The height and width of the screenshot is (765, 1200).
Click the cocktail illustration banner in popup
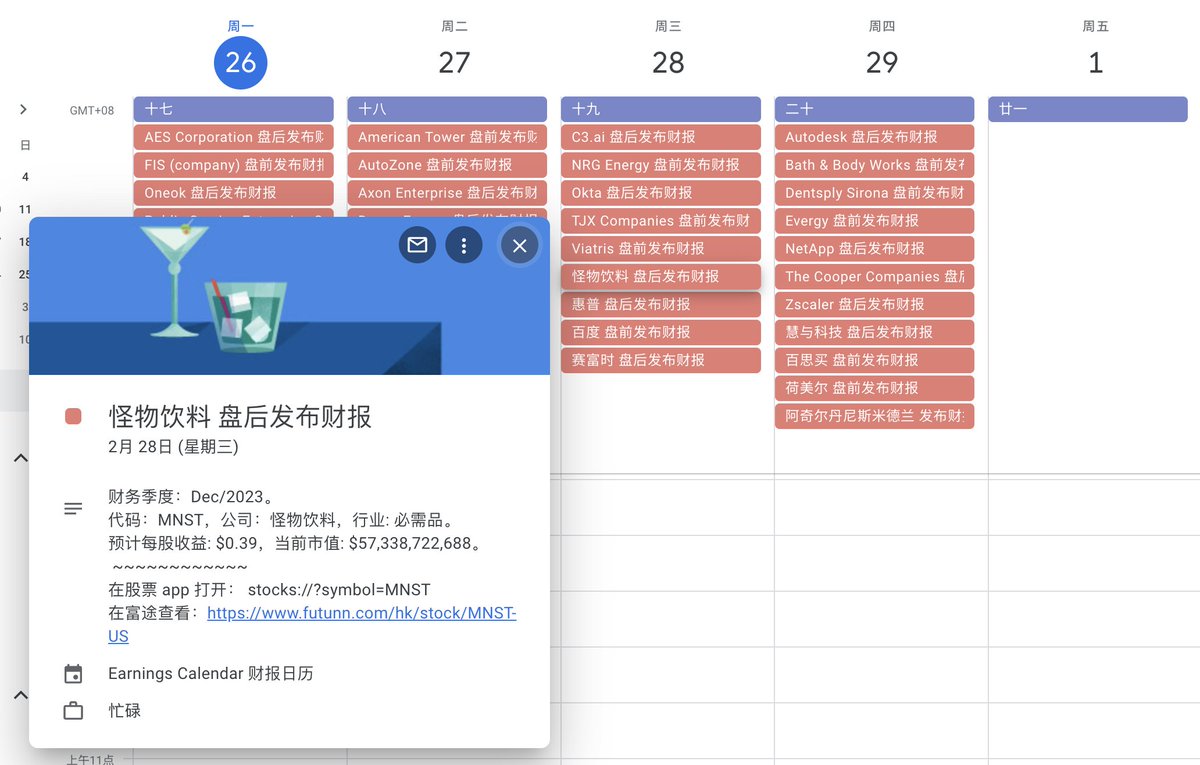pyautogui.click(x=290, y=296)
